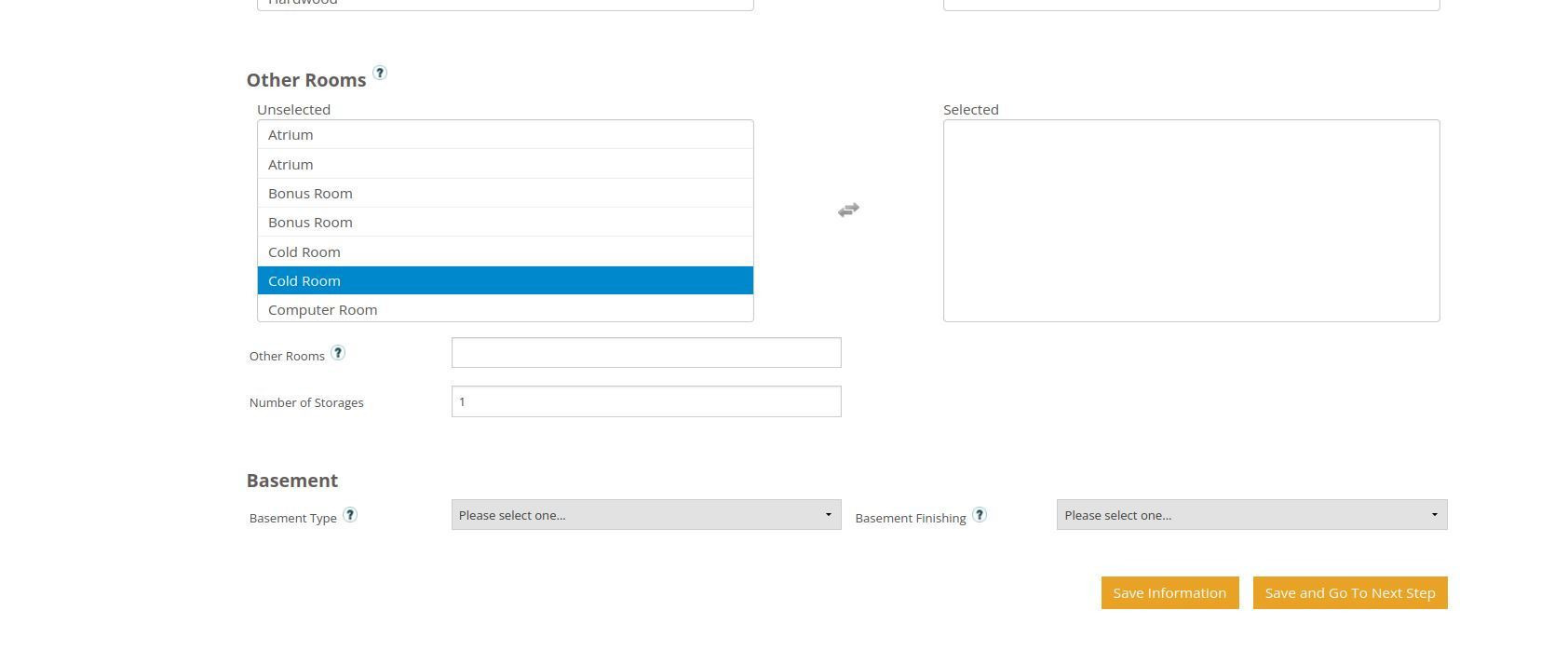
Task: Click the Number of Storages field
Action: tap(645, 401)
